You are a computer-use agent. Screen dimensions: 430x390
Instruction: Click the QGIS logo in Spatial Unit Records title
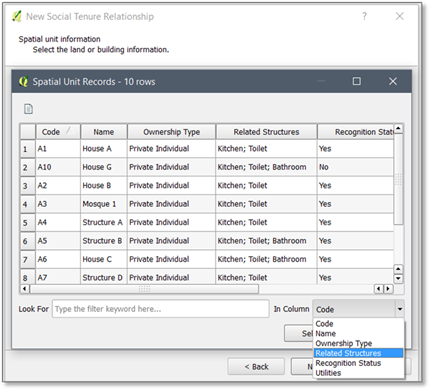[23, 81]
